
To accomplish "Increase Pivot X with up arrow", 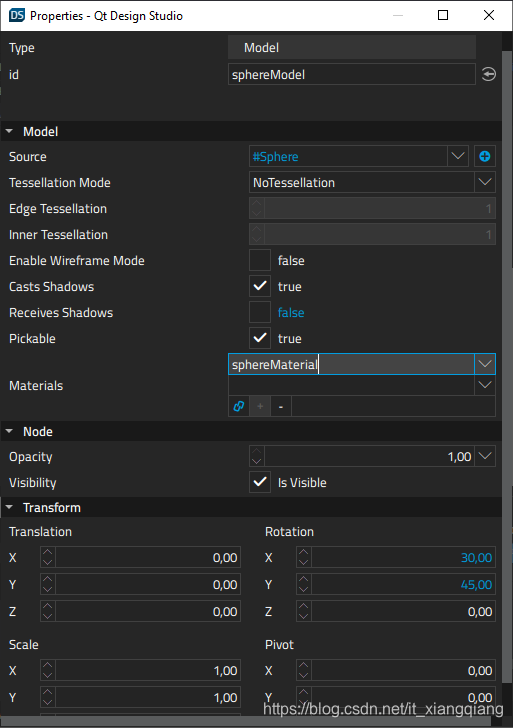I will [x=304, y=665].
